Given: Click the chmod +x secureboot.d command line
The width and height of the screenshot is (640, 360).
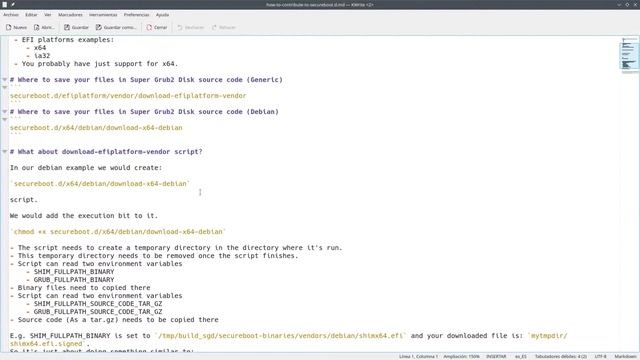Looking at the screenshot, I should (118, 231).
